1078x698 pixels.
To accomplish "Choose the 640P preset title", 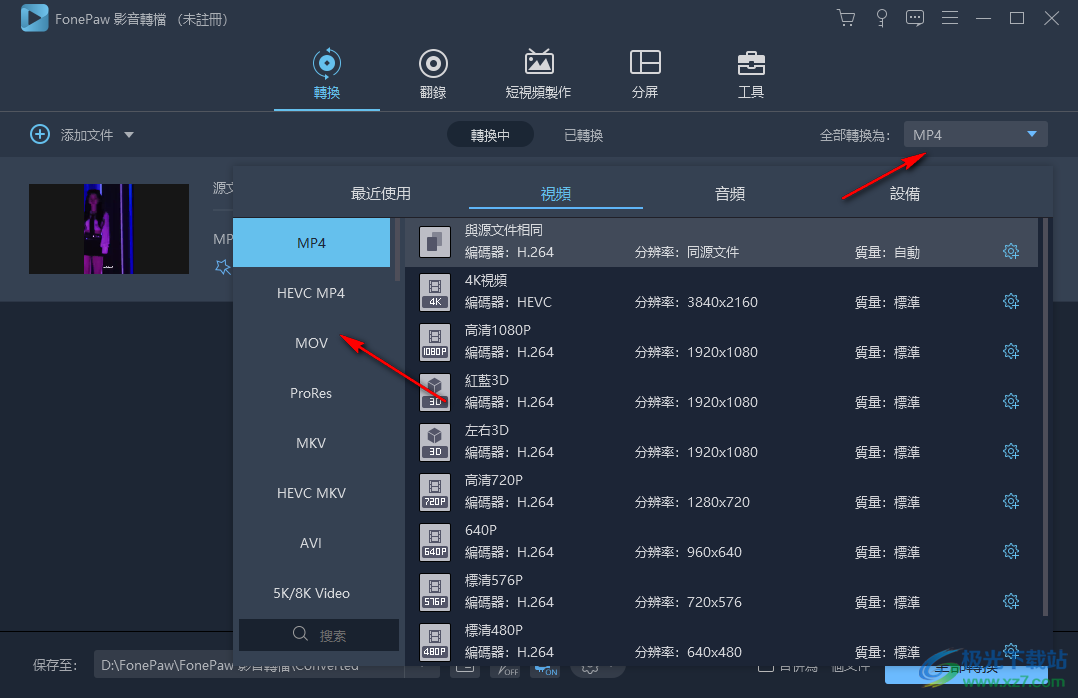I will tap(481, 530).
